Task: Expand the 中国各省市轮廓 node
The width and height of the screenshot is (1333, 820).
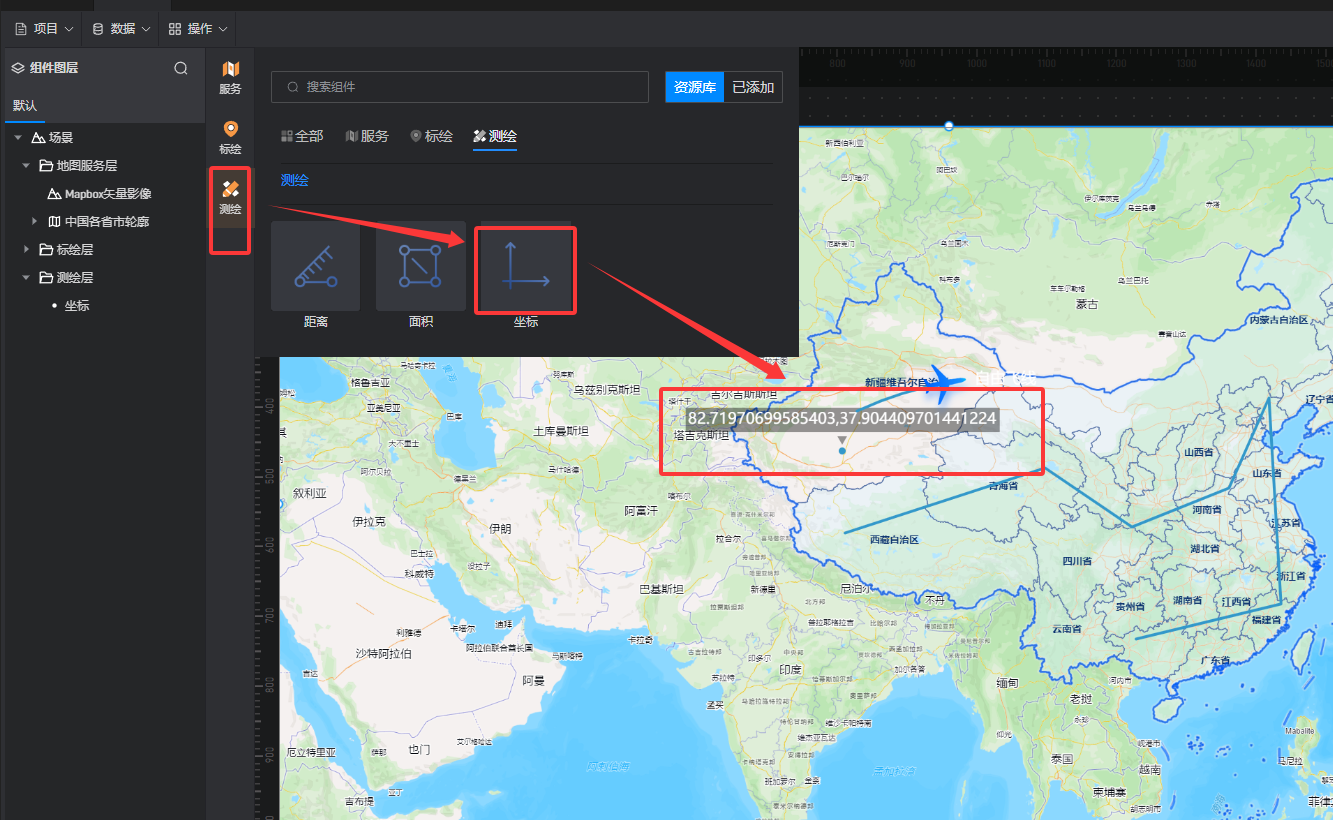Action: pyautogui.click(x=36, y=221)
